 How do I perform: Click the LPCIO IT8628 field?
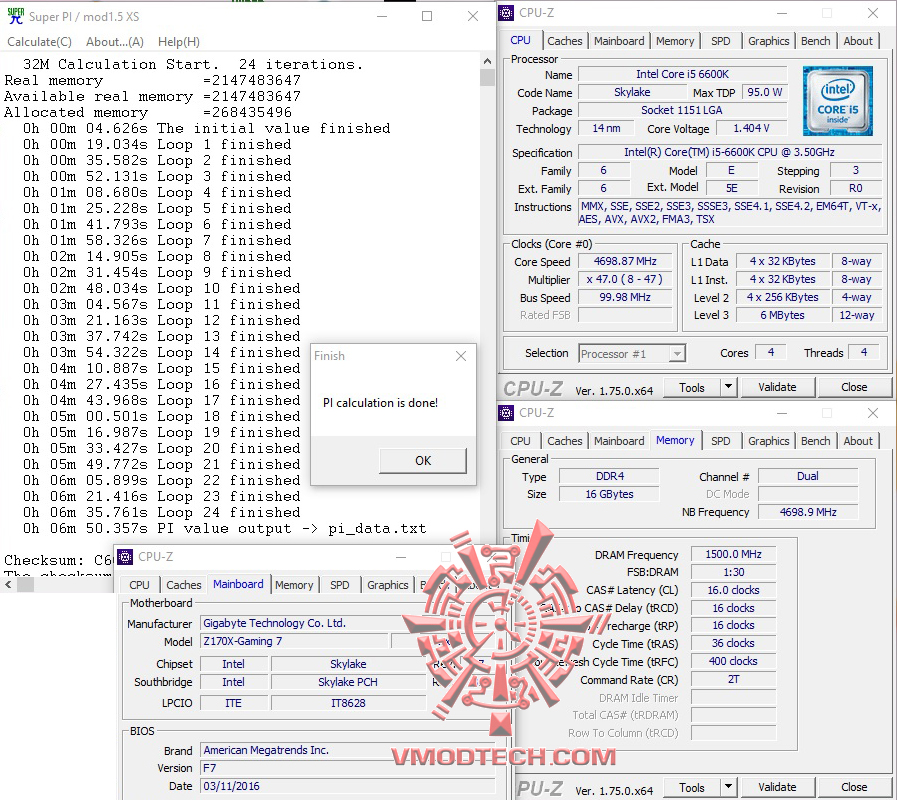(x=348, y=703)
